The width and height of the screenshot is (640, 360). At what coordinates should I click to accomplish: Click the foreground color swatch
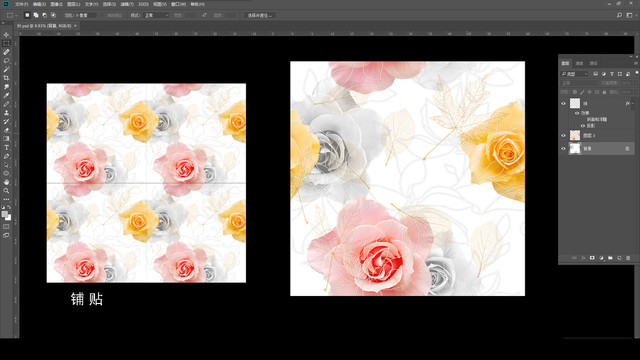[x=4, y=214]
